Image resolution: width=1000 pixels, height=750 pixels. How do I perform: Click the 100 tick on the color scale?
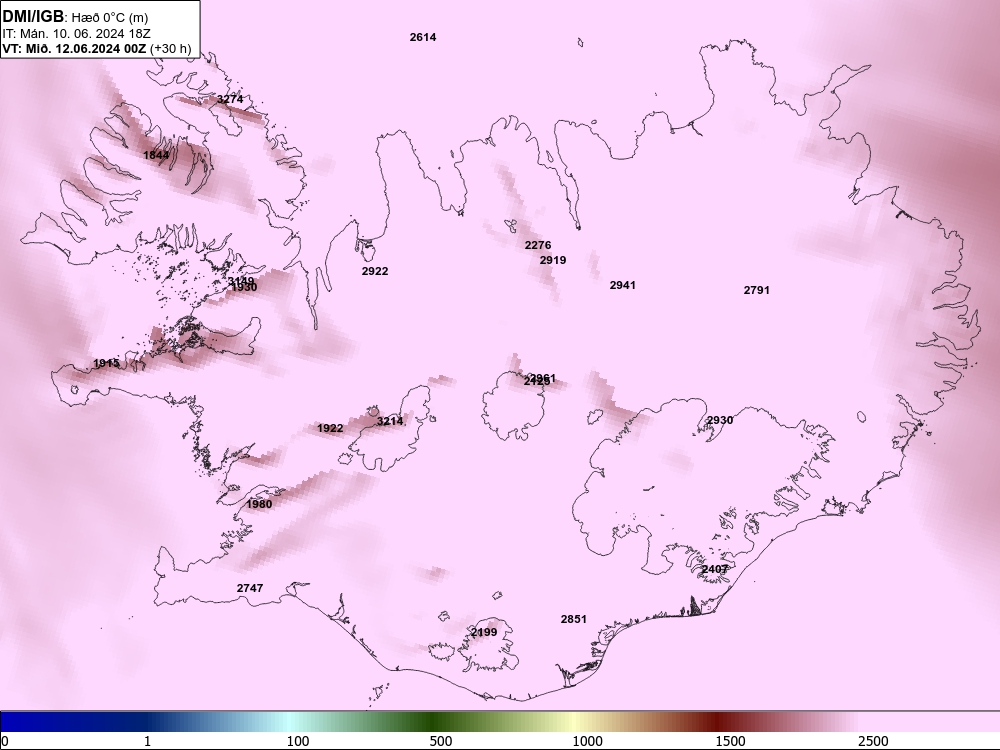[x=298, y=741]
